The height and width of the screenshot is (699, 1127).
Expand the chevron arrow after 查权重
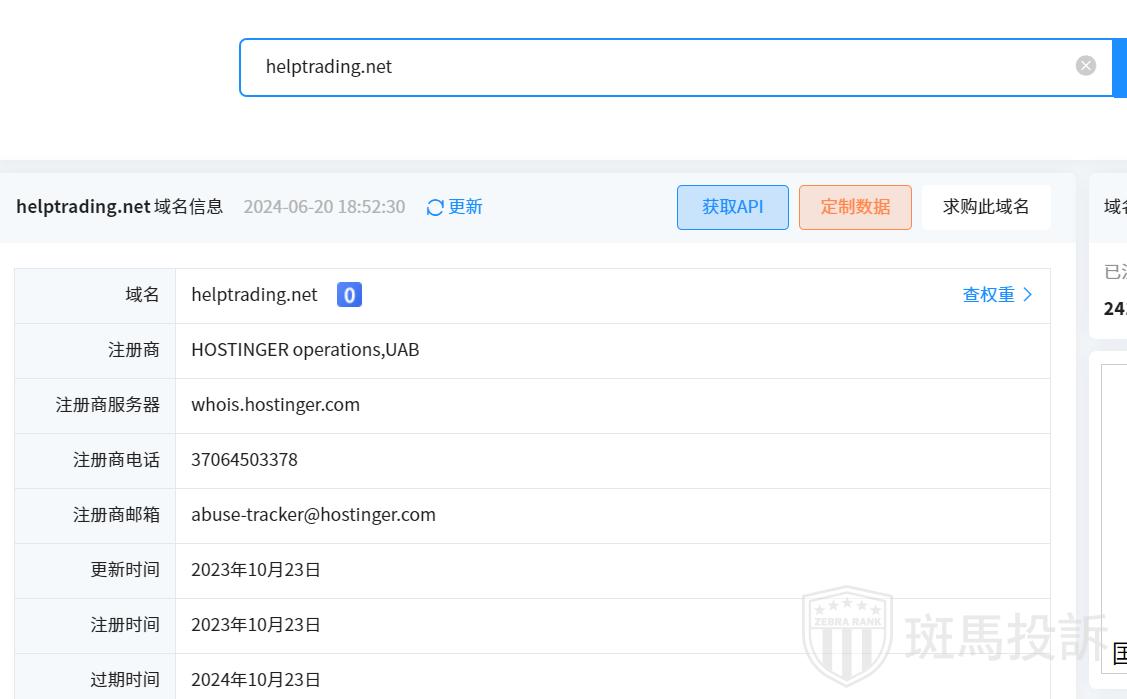pyautogui.click(x=1028, y=295)
